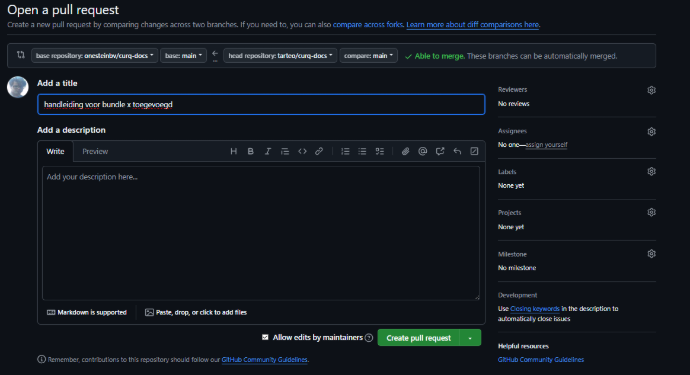Open base repository onesteinbv/curq-docs dropdown
The width and height of the screenshot is (690, 375).
click(x=95, y=55)
